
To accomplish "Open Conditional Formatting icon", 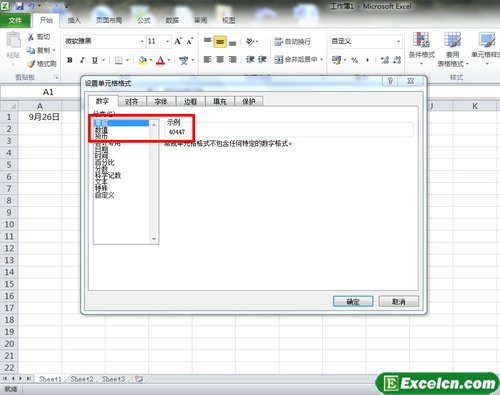I will pyautogui.click(x=421, y=40).
